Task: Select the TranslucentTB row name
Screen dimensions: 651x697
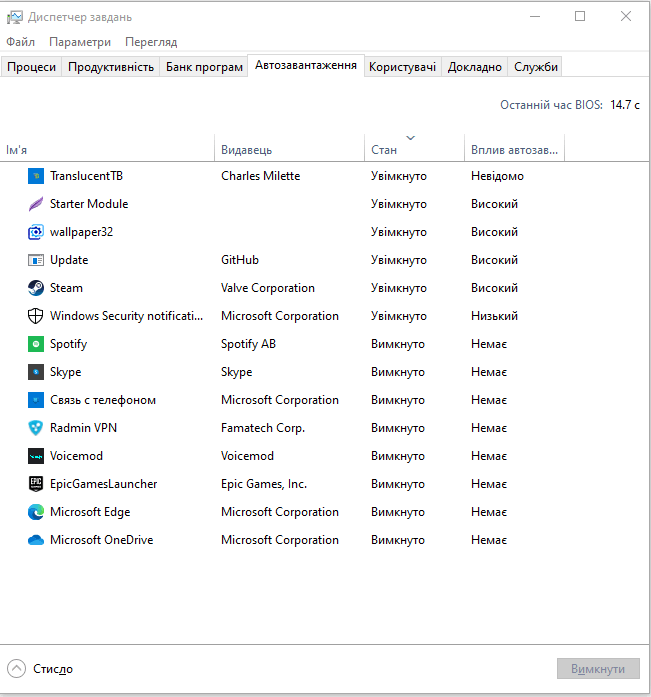Action: click(86, 176)
